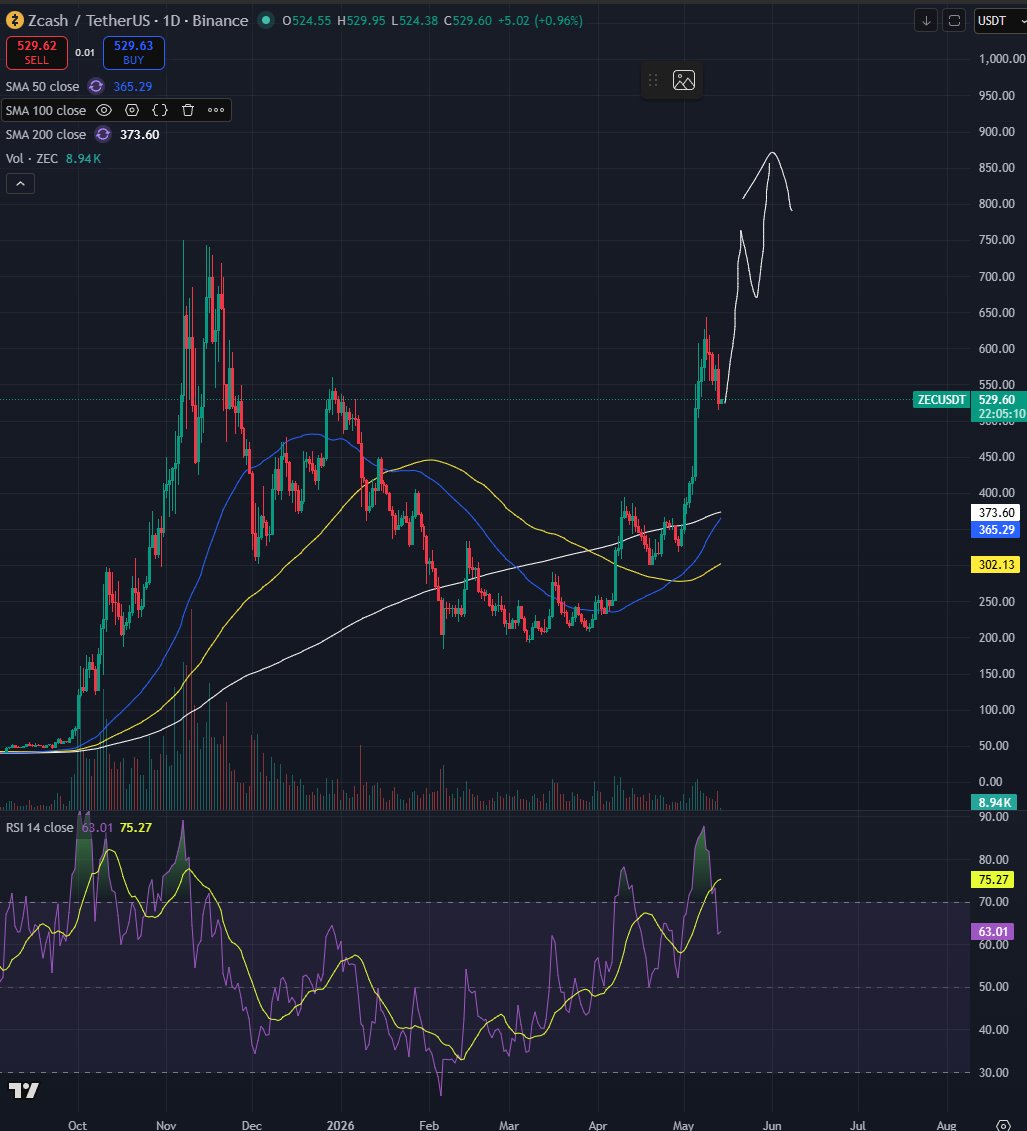The height and width of the screenshot is (1131, 1027).
Task: Click the white 373.60 SMA price label
Action: (996, 513)
